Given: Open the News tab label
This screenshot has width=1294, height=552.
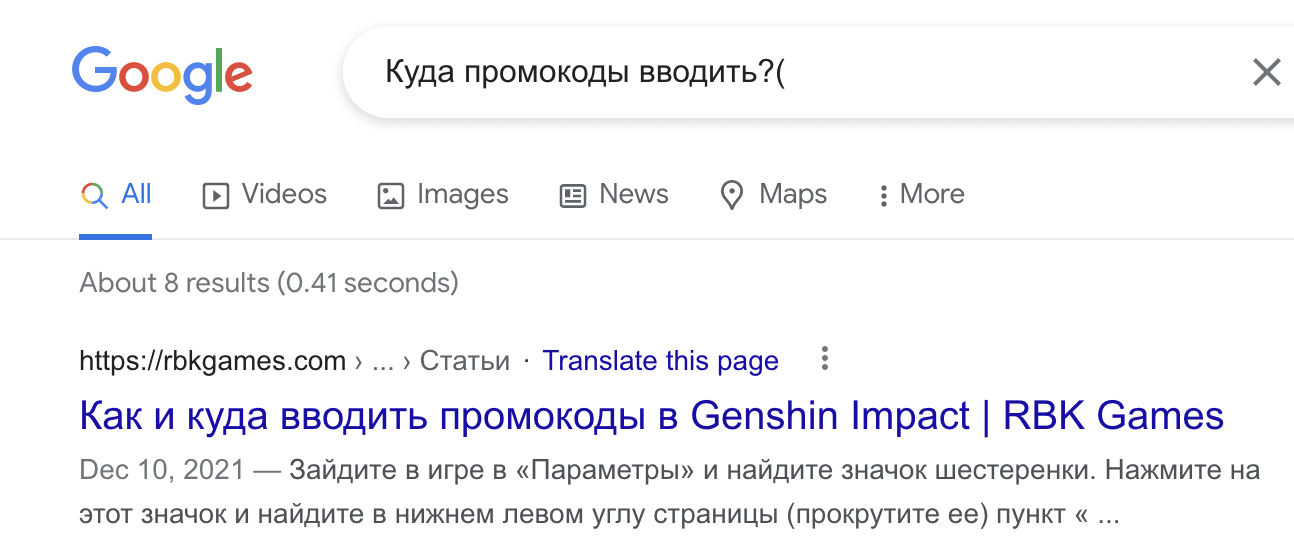Looking at the screenshot, I should 634,194.
